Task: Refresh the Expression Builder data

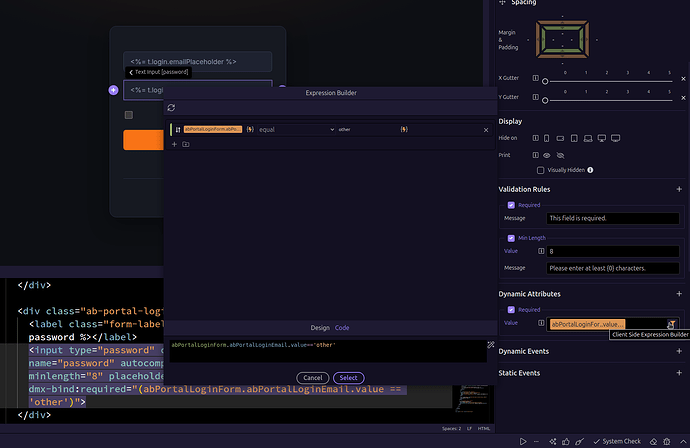Action: 171,108
